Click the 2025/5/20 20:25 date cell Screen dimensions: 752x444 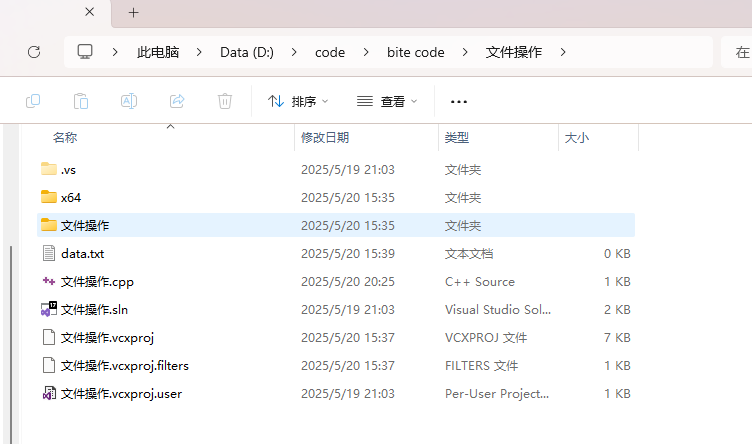tap(348, 281)
